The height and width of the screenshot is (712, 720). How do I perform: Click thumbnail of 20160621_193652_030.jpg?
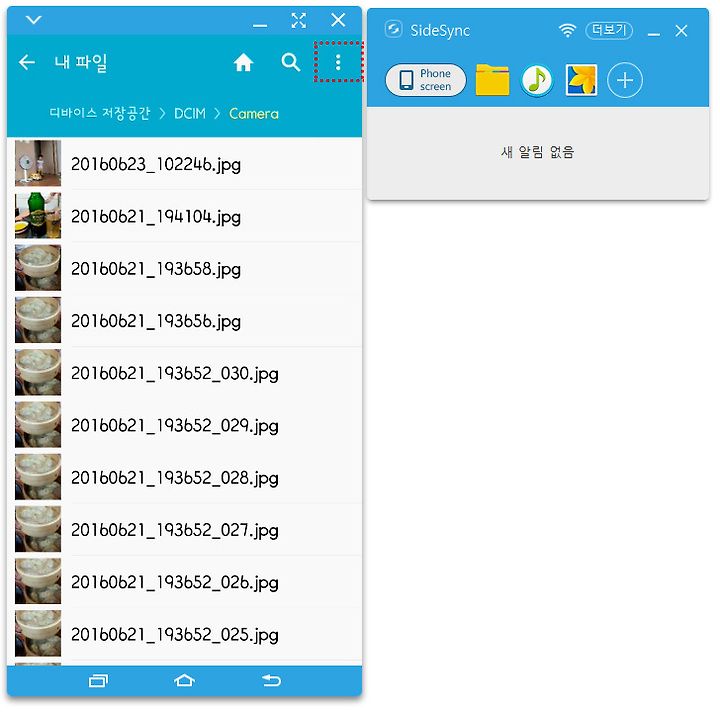tap(38, 372)
